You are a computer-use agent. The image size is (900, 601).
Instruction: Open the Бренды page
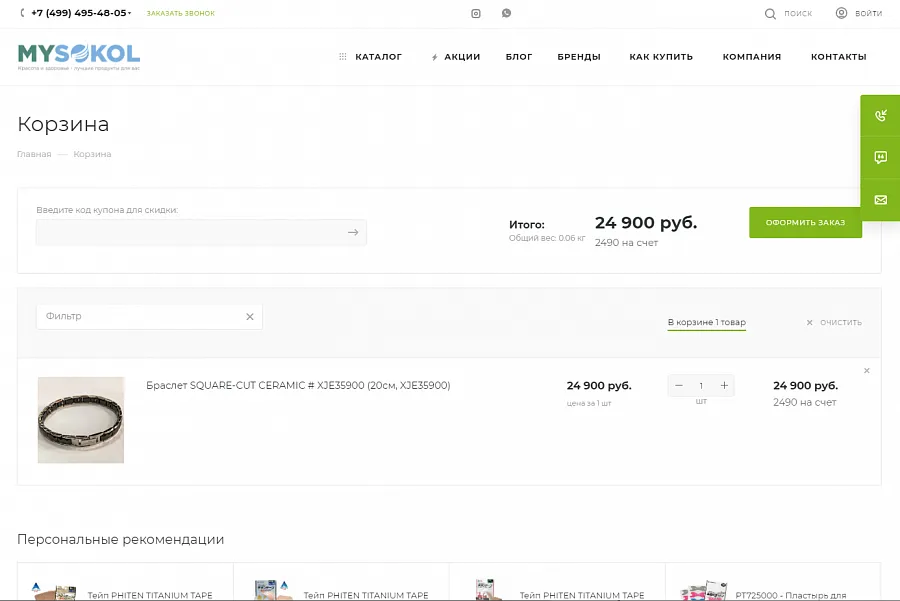point(579,57)
